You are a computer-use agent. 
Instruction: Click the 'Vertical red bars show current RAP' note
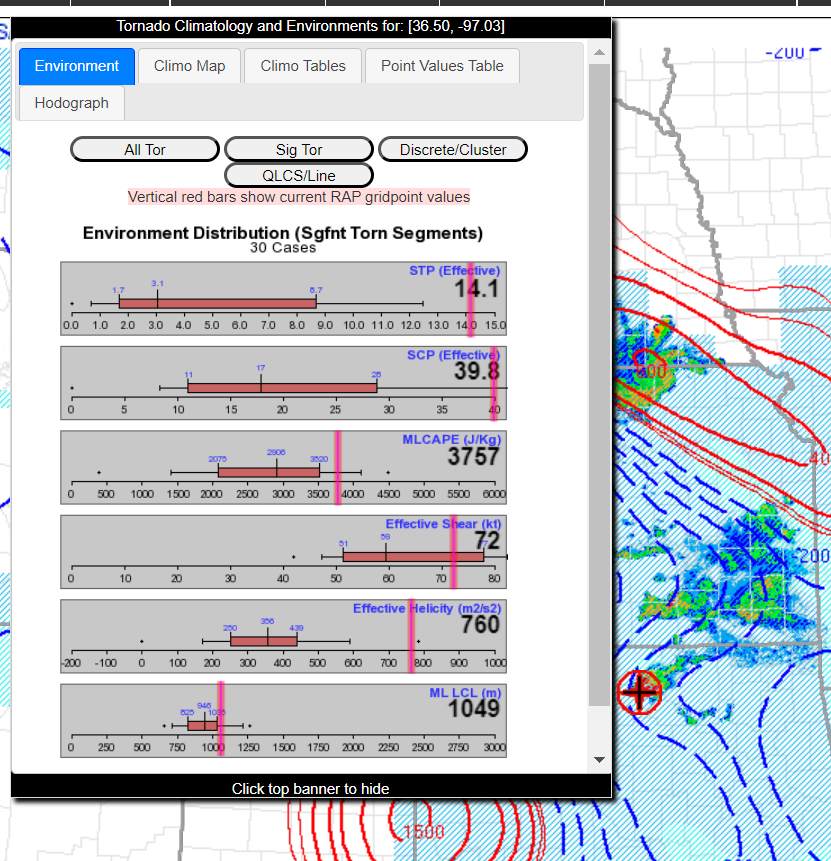pos(299,197)
